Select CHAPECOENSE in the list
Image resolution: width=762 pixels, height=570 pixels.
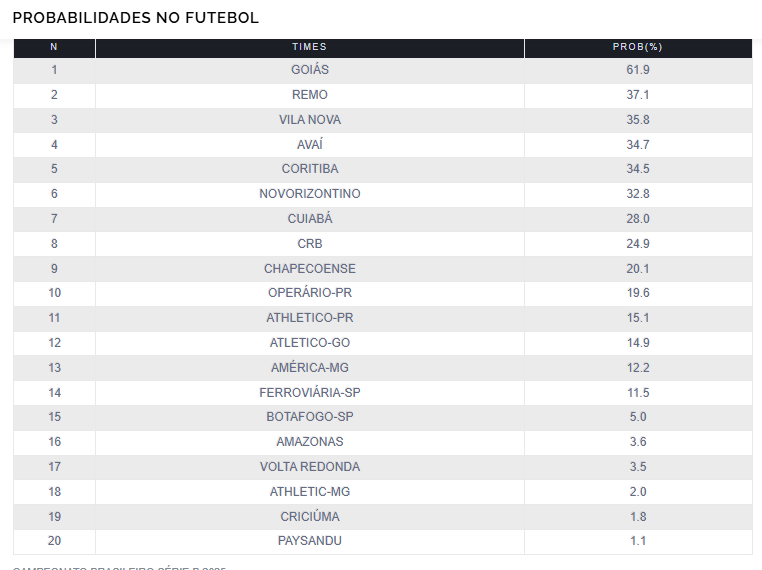point(309,269)
